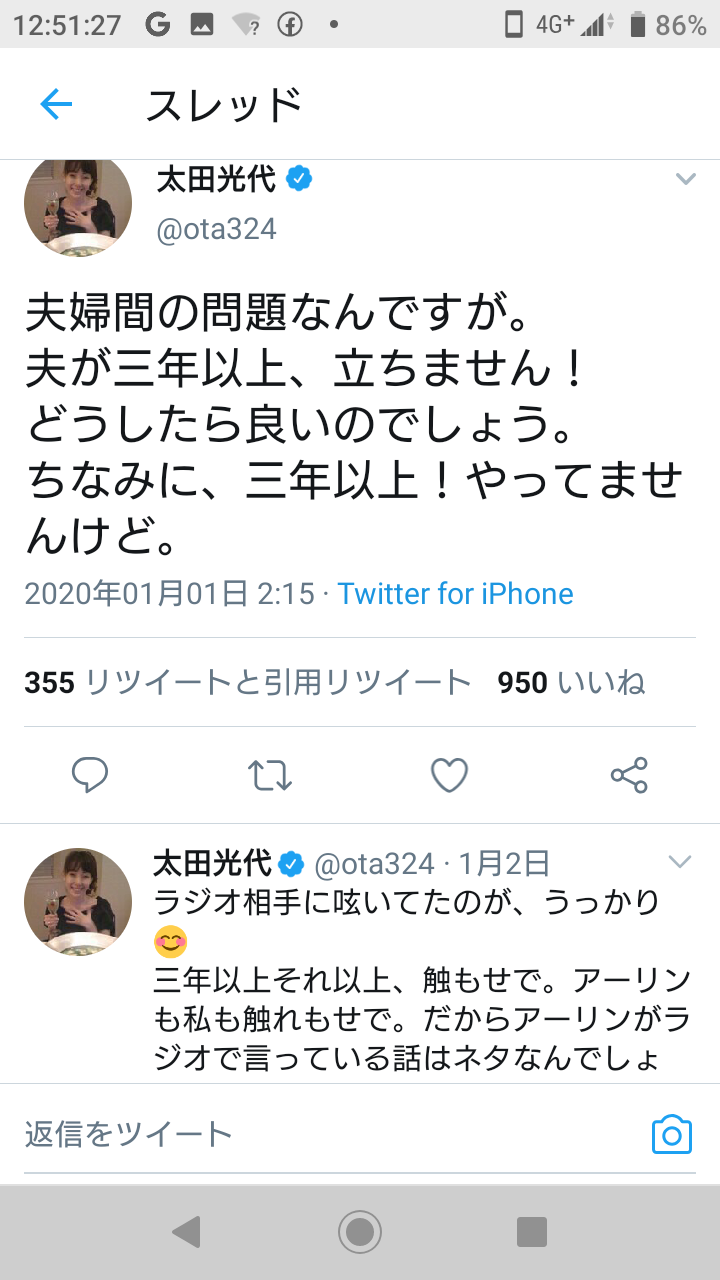Image resolution: width=720 pixels, height=1280 pixels.
Task: Open the Twitter for iPhone link
Action: pos(456,593)
